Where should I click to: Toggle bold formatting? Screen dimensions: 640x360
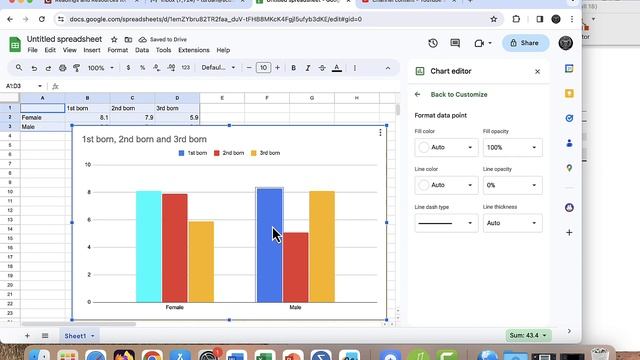(293, 68)
